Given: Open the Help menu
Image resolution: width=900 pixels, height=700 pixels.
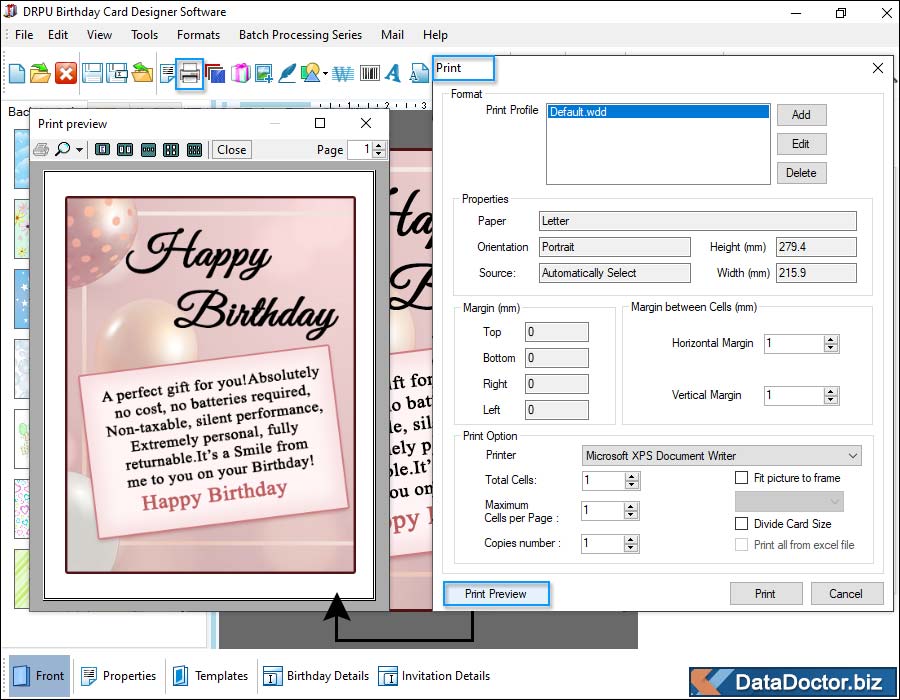Looking at the screenshot, I should coord(435,35).
